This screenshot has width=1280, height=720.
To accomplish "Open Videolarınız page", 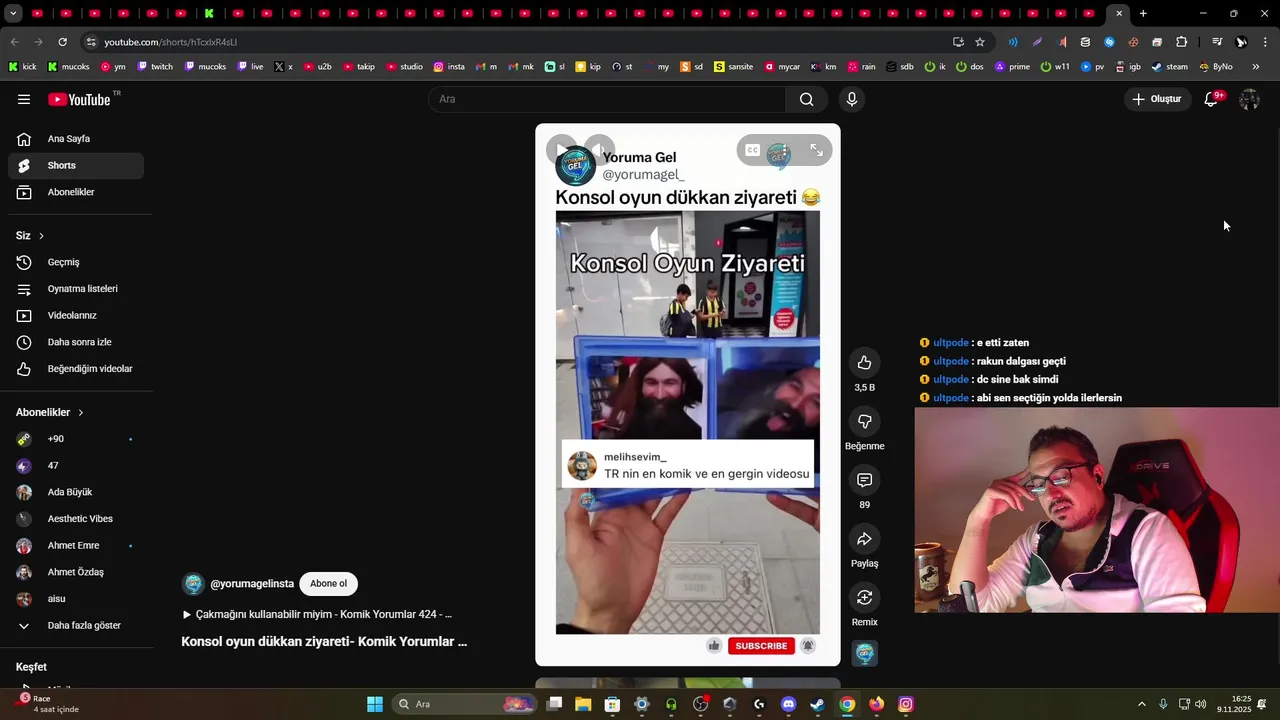I will [76, 315].
